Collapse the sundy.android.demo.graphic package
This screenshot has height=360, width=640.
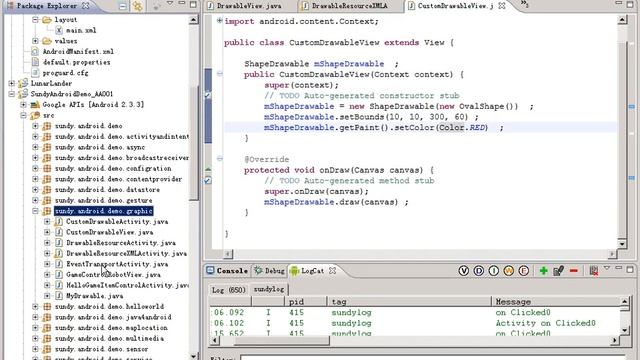tap(35, 211)
